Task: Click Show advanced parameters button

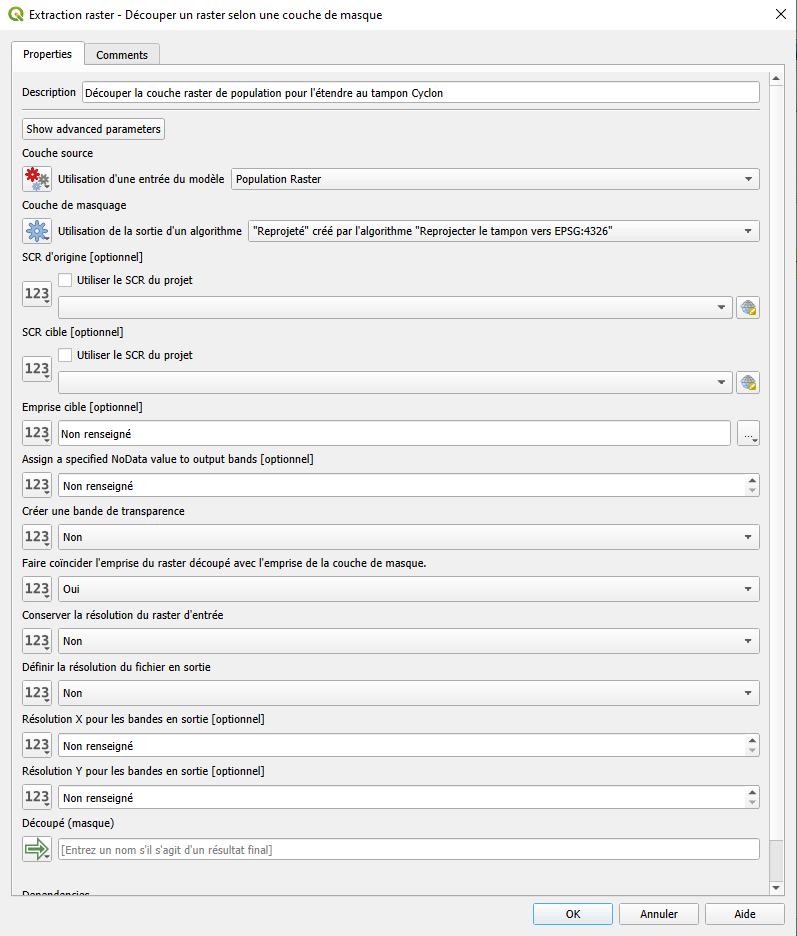Action: coord(93,129)
